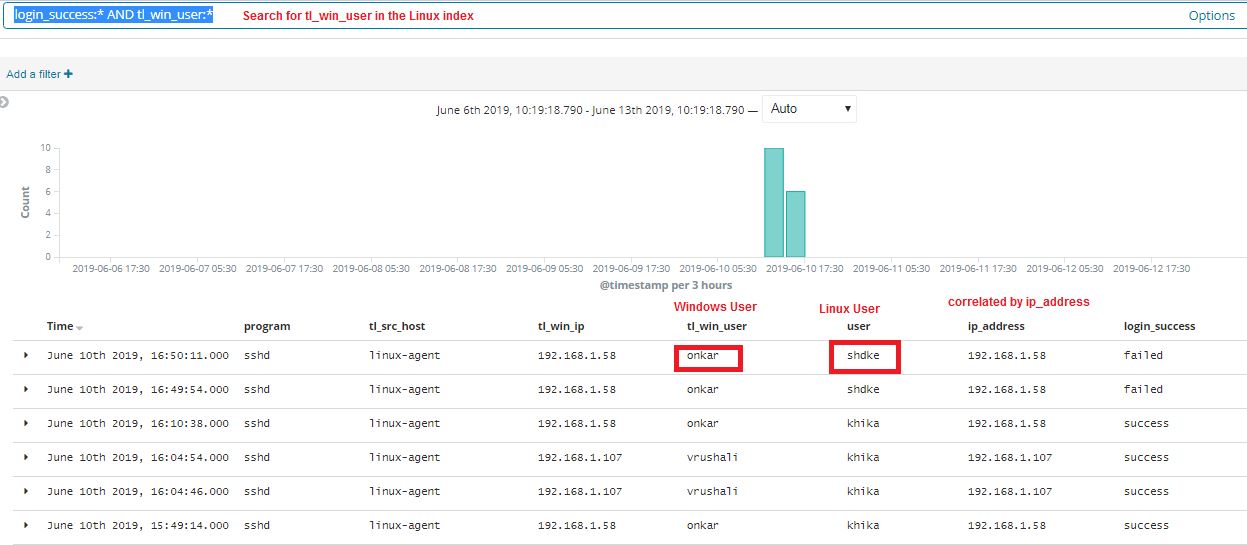
Task: Expand the row at 15:49:14.000
Action: 26,526
